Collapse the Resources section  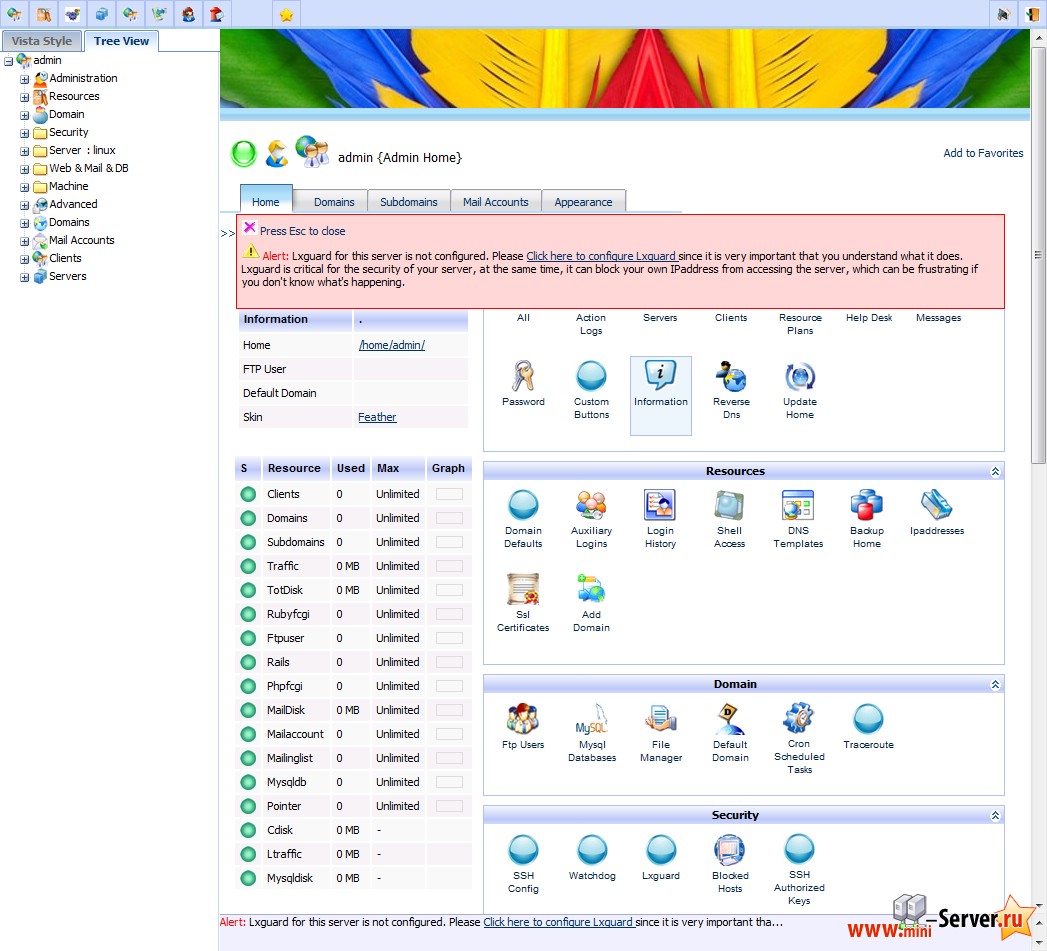(995, 471)
